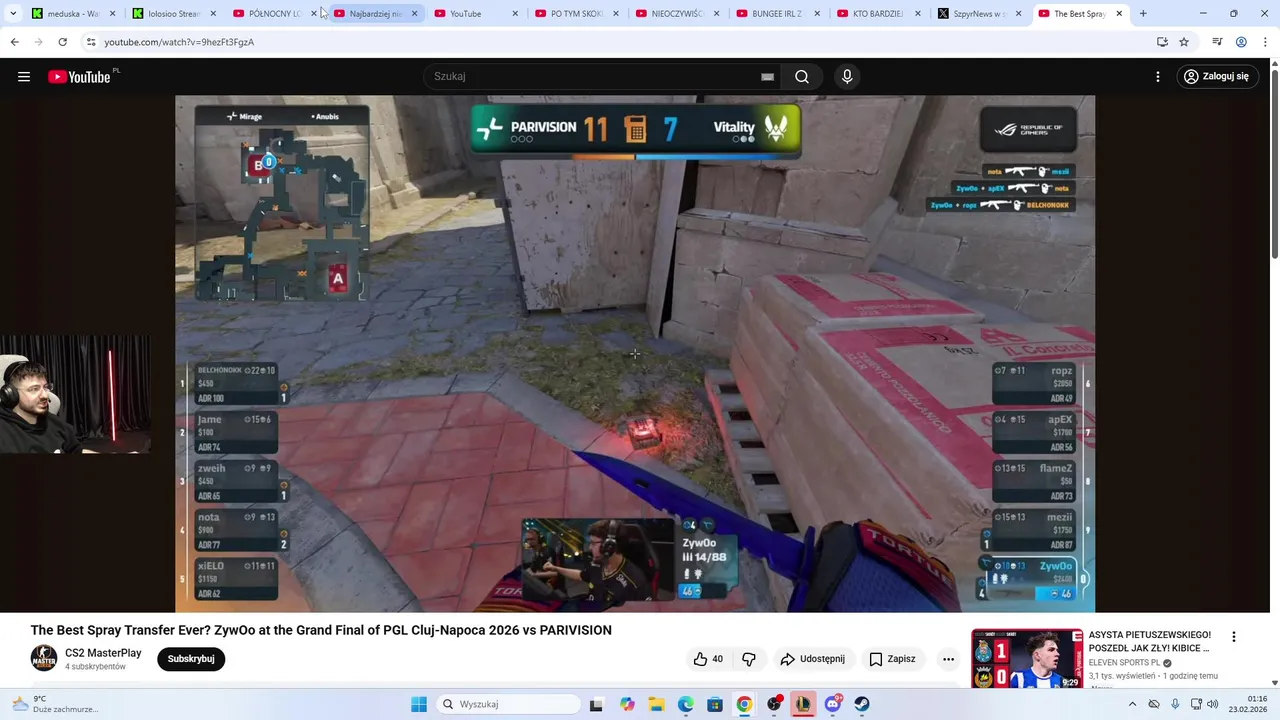Viewport: 1280px width, 720px height.
Task: Open more actions menu below the video
Action: pos(948,659)
